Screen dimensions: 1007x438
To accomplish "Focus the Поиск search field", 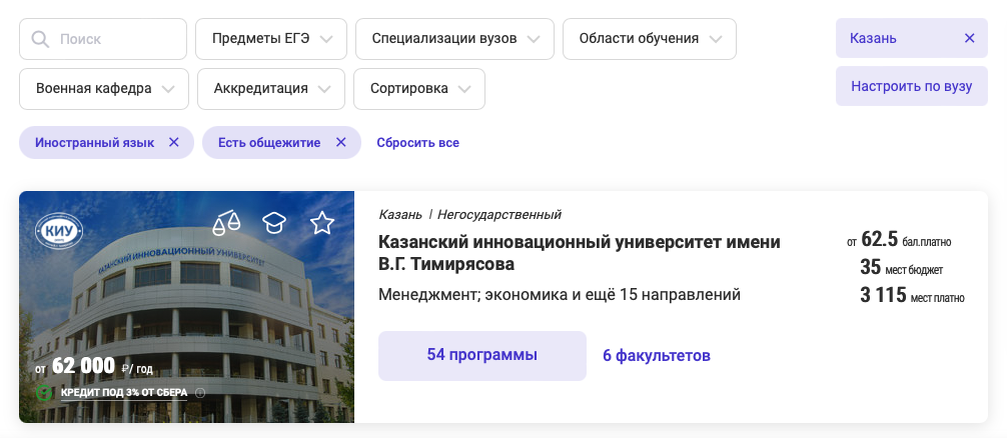I will click(x=103, y=39).
